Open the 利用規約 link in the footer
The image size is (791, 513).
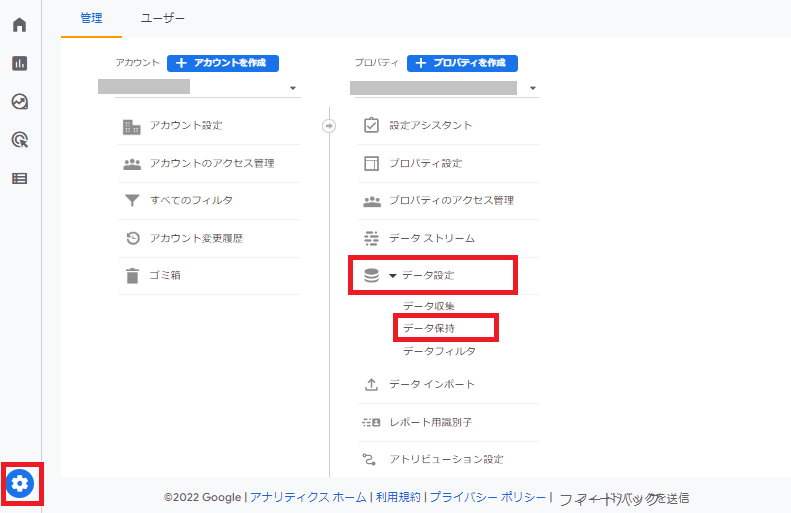pos(398,497)
